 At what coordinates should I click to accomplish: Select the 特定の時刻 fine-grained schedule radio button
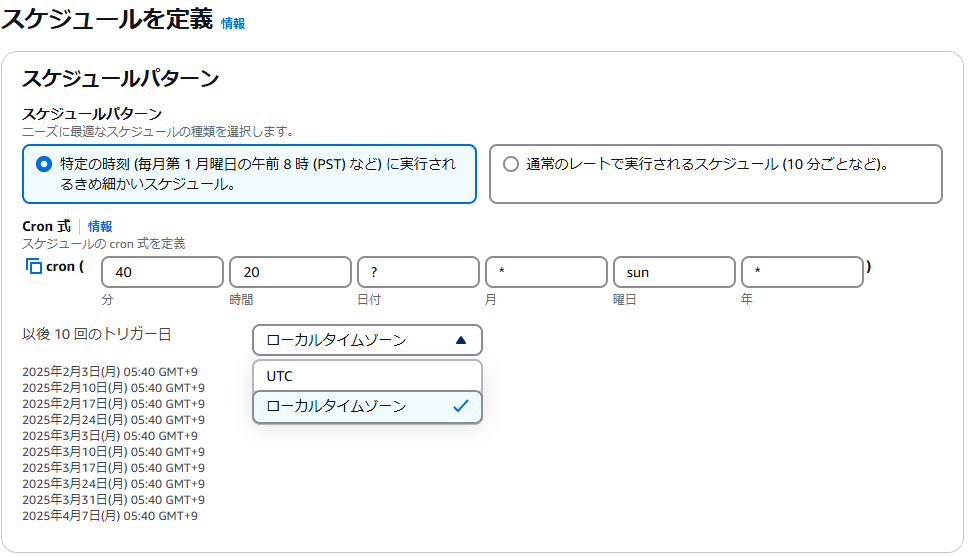tap(43, 164)
